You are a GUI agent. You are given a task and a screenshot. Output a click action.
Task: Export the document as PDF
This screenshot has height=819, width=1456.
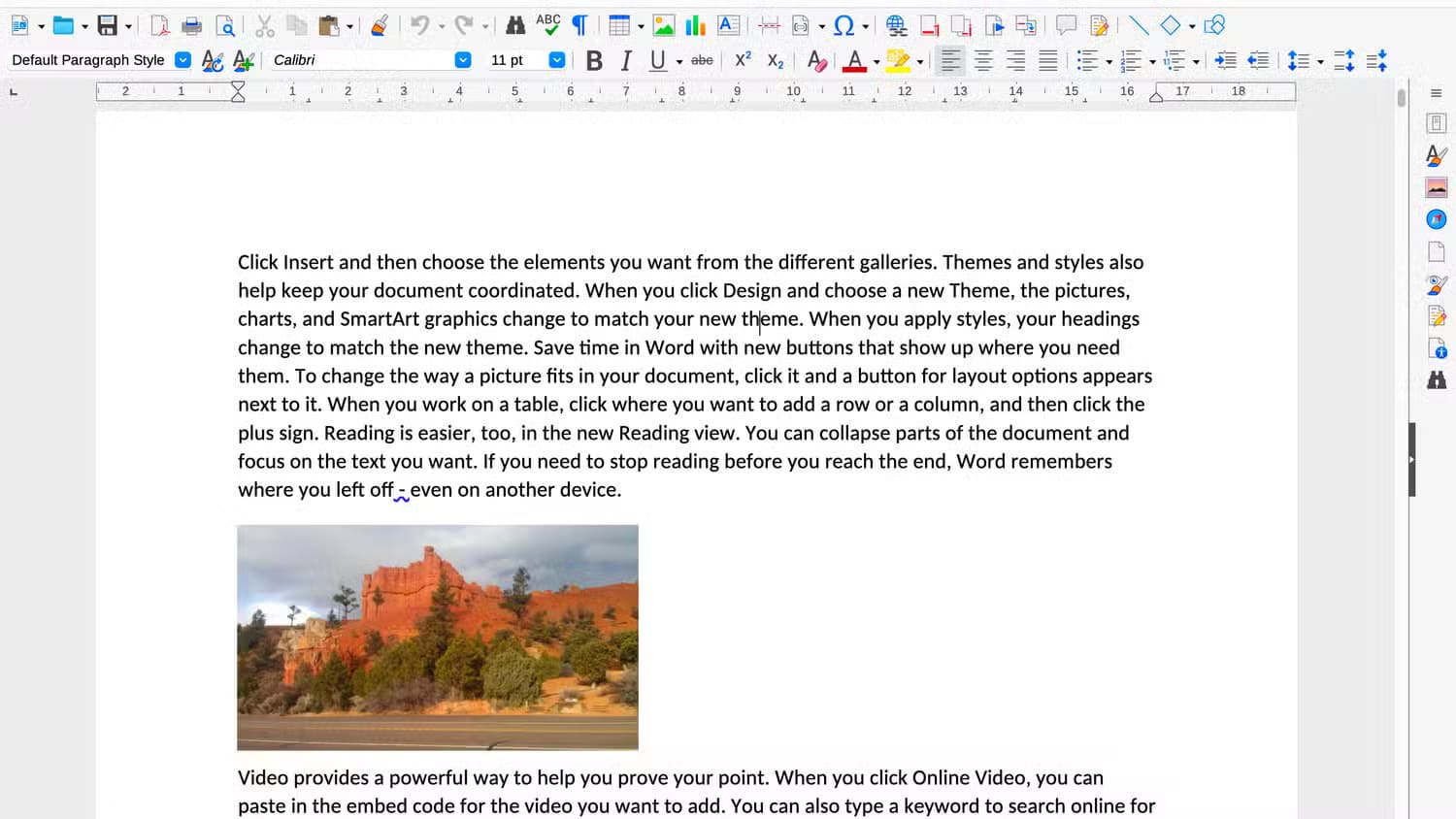160,26
